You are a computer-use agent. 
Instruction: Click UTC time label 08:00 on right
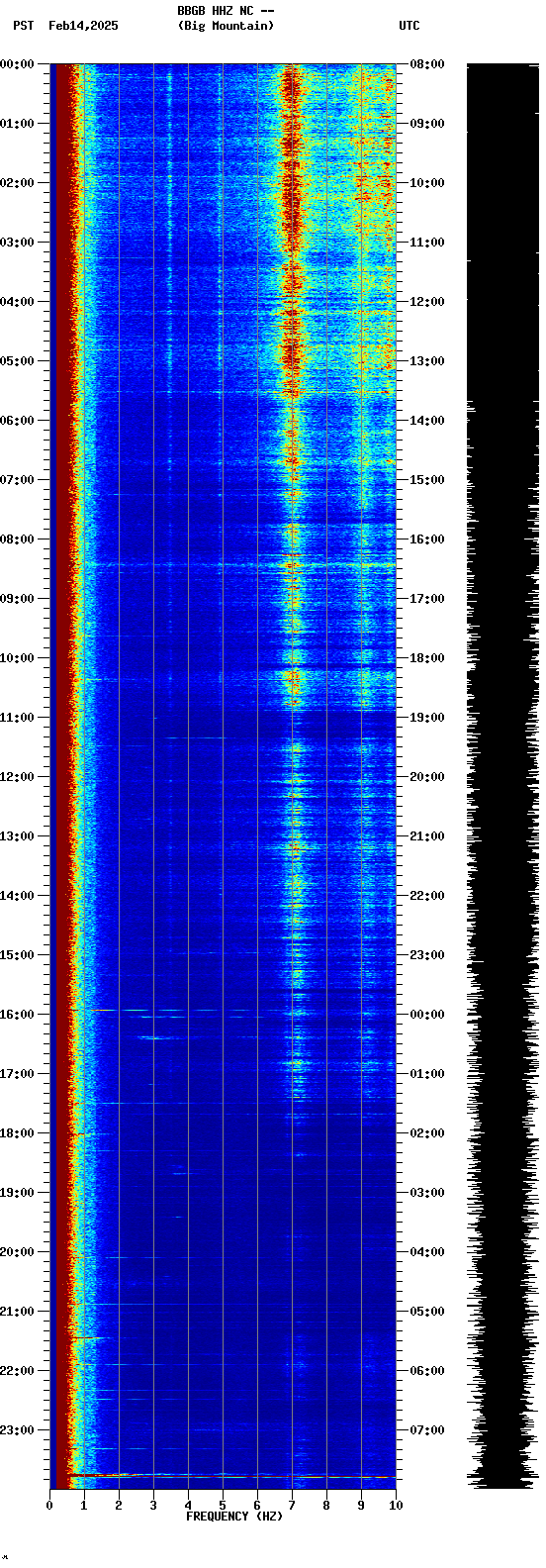click(427, 64)
